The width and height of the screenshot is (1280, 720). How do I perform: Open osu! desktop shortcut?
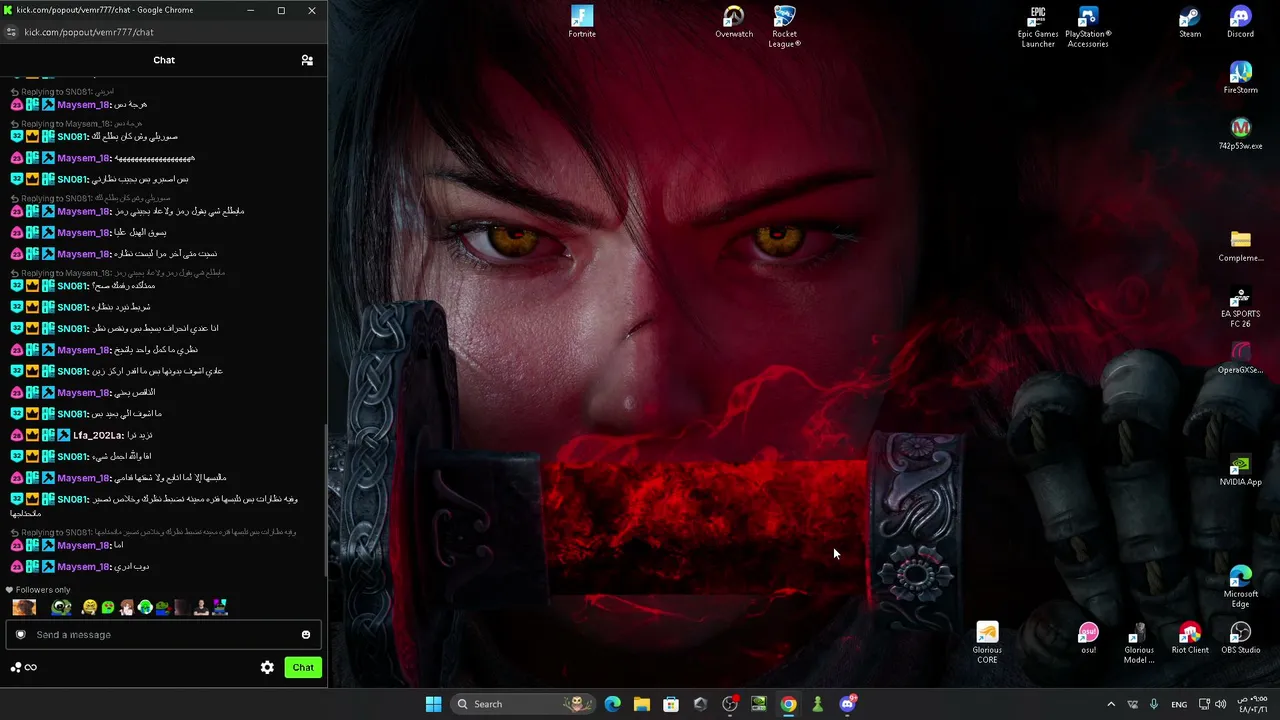pos(1088,637)
